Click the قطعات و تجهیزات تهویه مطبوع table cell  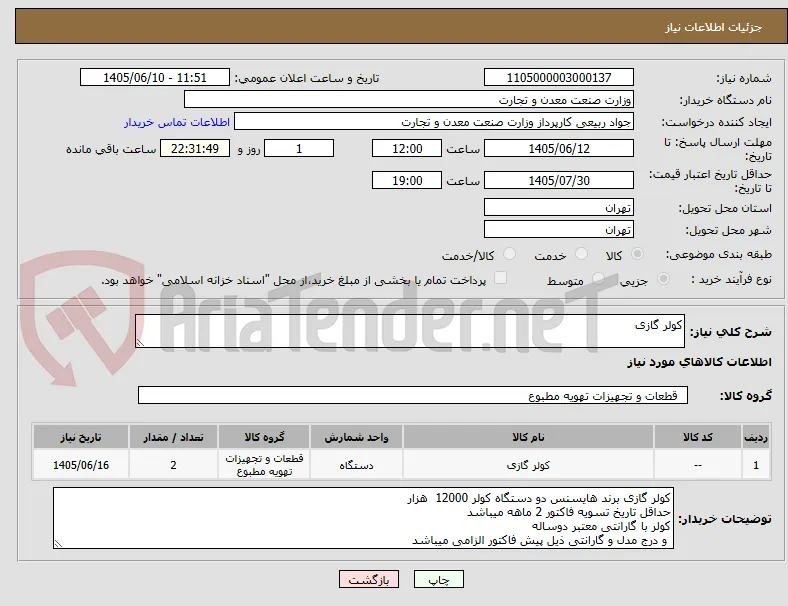pos(264,465)
